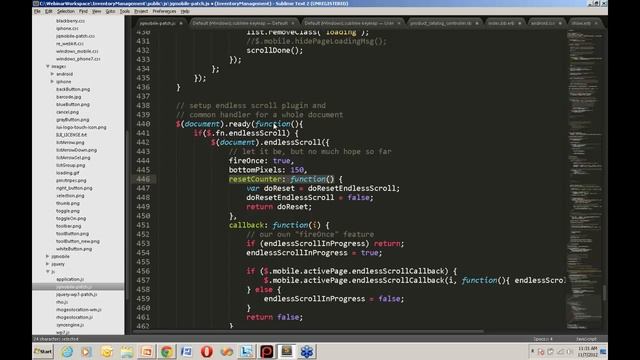Viewport: 640px width, 360px height.
Task: Change the JavaScript syntax in status bar
Action: pyautogui.click(x=586, y=339)
